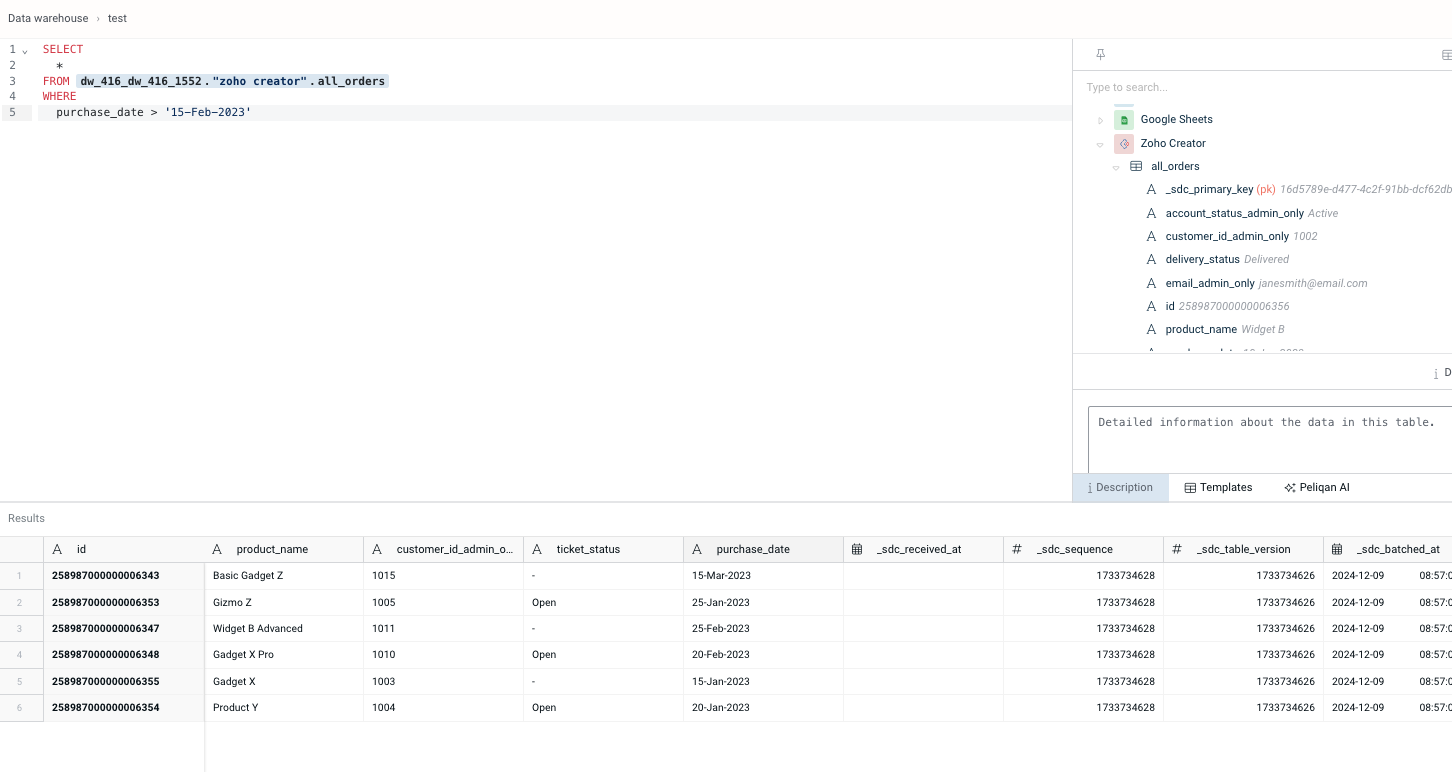Select the 'Basic Gadget Z' cell
Image resolution: width=1452 pixels, height=772 pixels.
pyautogui.click(x=284, y=576)
